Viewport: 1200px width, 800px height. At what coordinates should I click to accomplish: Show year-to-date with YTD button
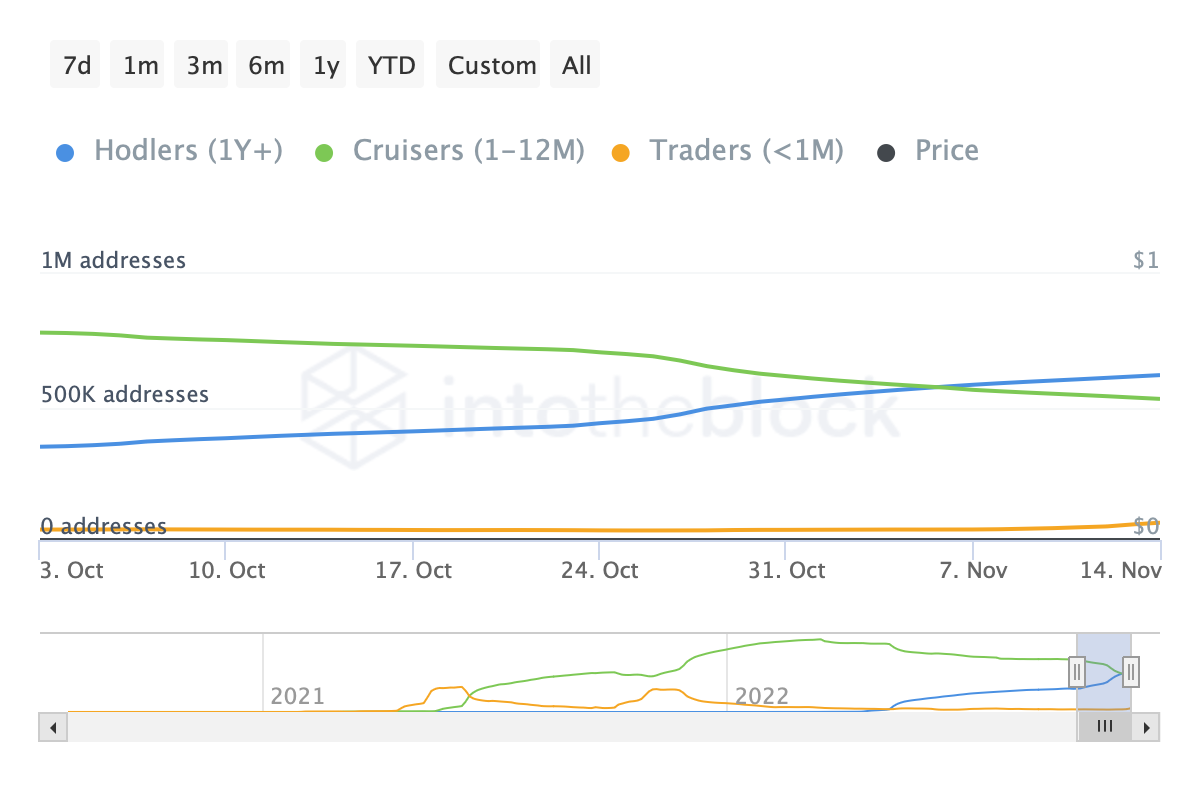391,65
